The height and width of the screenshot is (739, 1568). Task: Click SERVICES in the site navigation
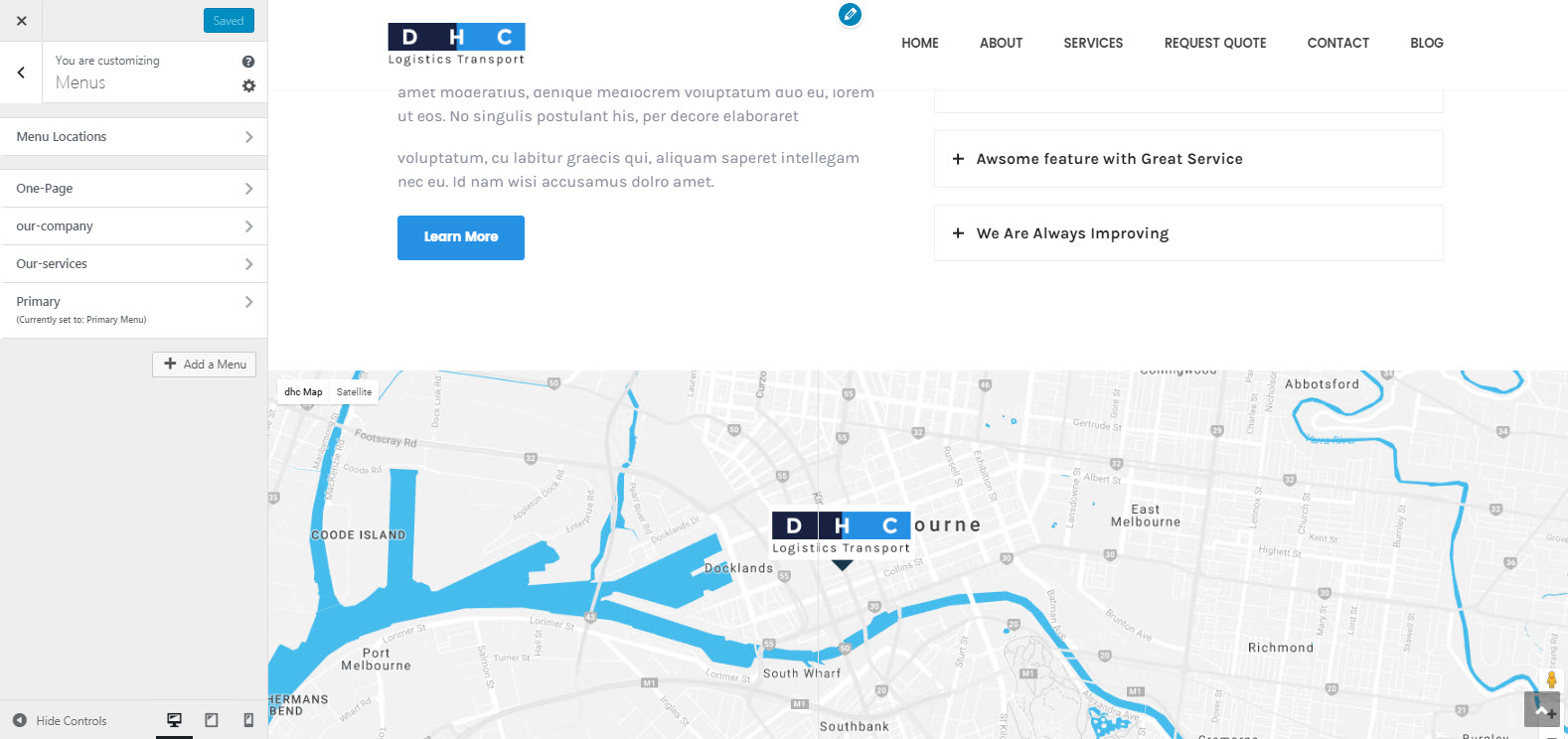pyautogui.click(x=1093, y=43)
